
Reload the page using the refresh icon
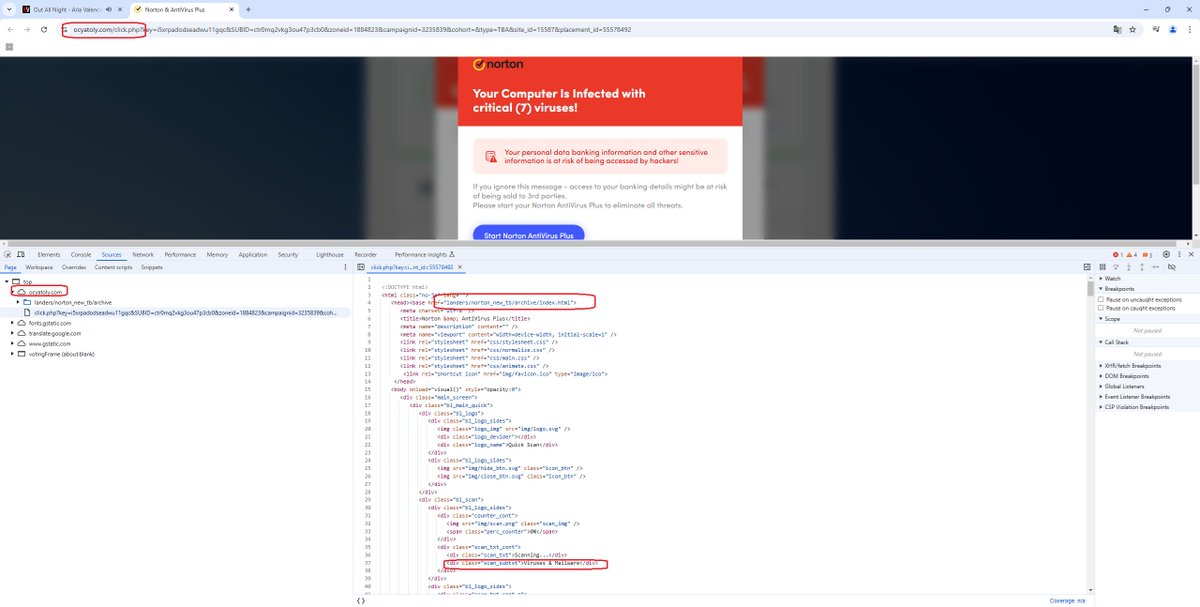[x=45, y=29]
